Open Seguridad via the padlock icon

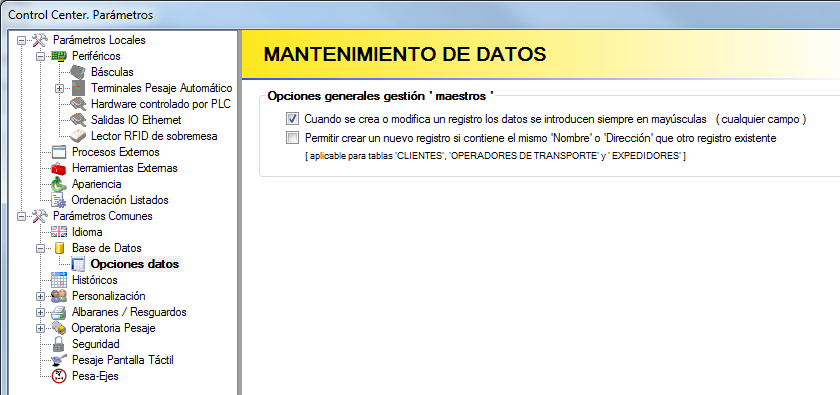(58, 344)
